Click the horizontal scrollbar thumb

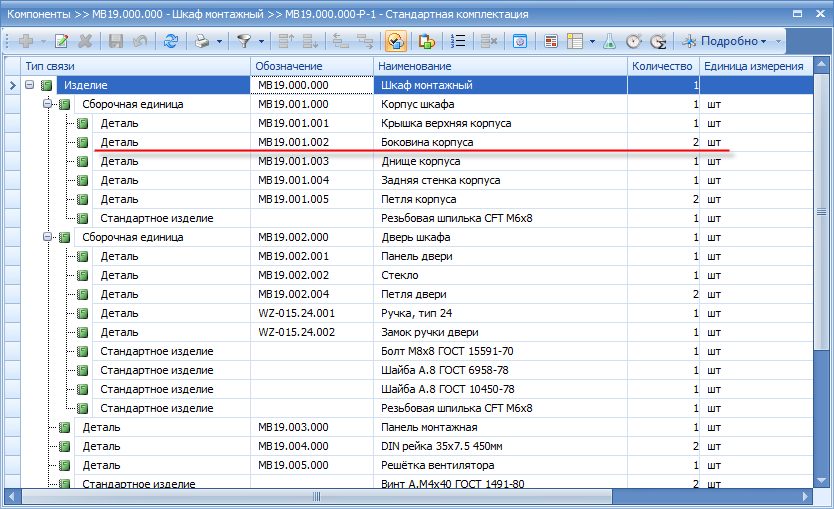coord(317,497)
